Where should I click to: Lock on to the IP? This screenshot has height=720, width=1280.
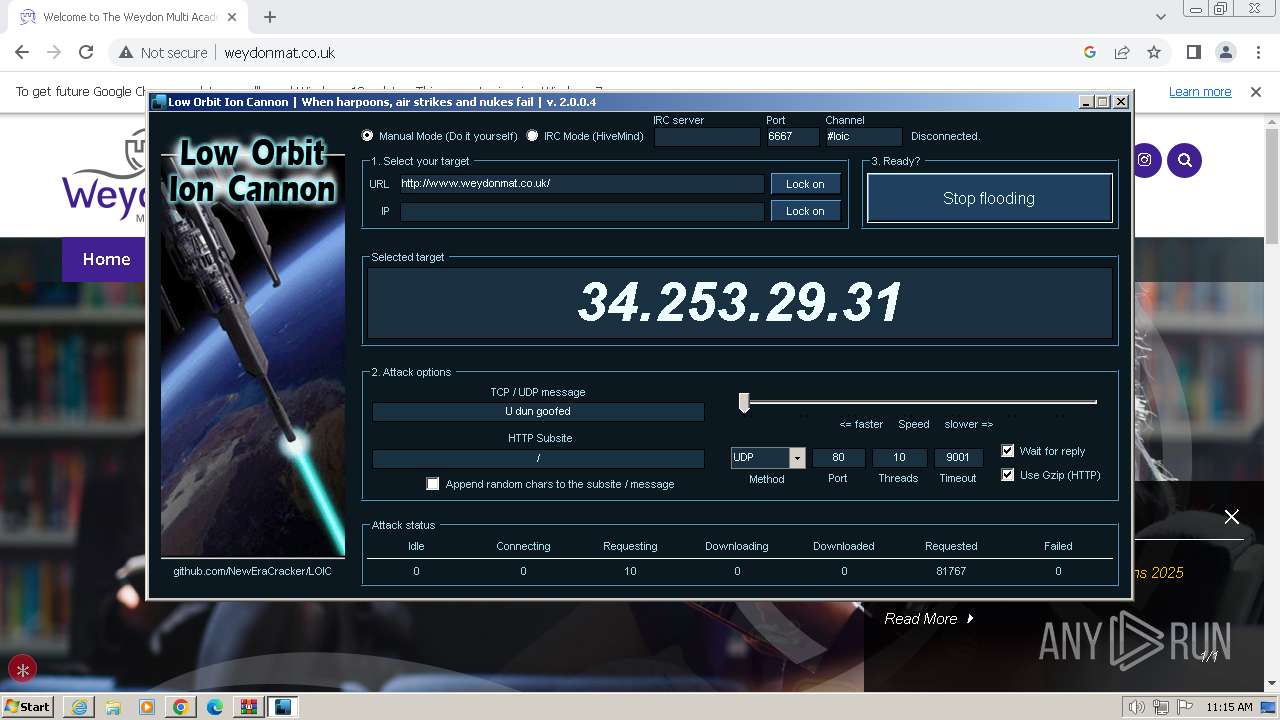click(x=805, y=211)
